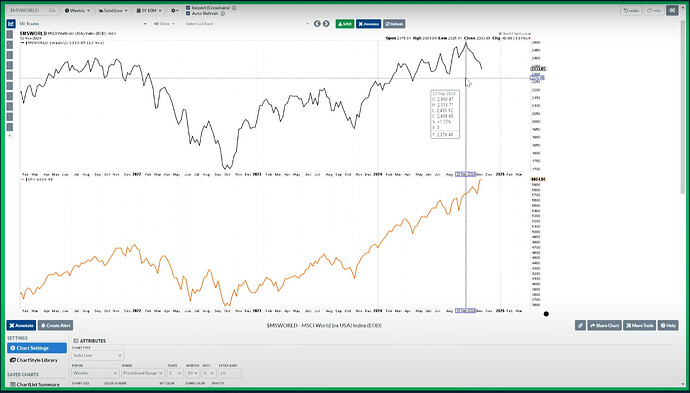Click the Extra Bars input field
This screenshot has width=690, height=393.
pyautogui.click(x=230, y=373)
